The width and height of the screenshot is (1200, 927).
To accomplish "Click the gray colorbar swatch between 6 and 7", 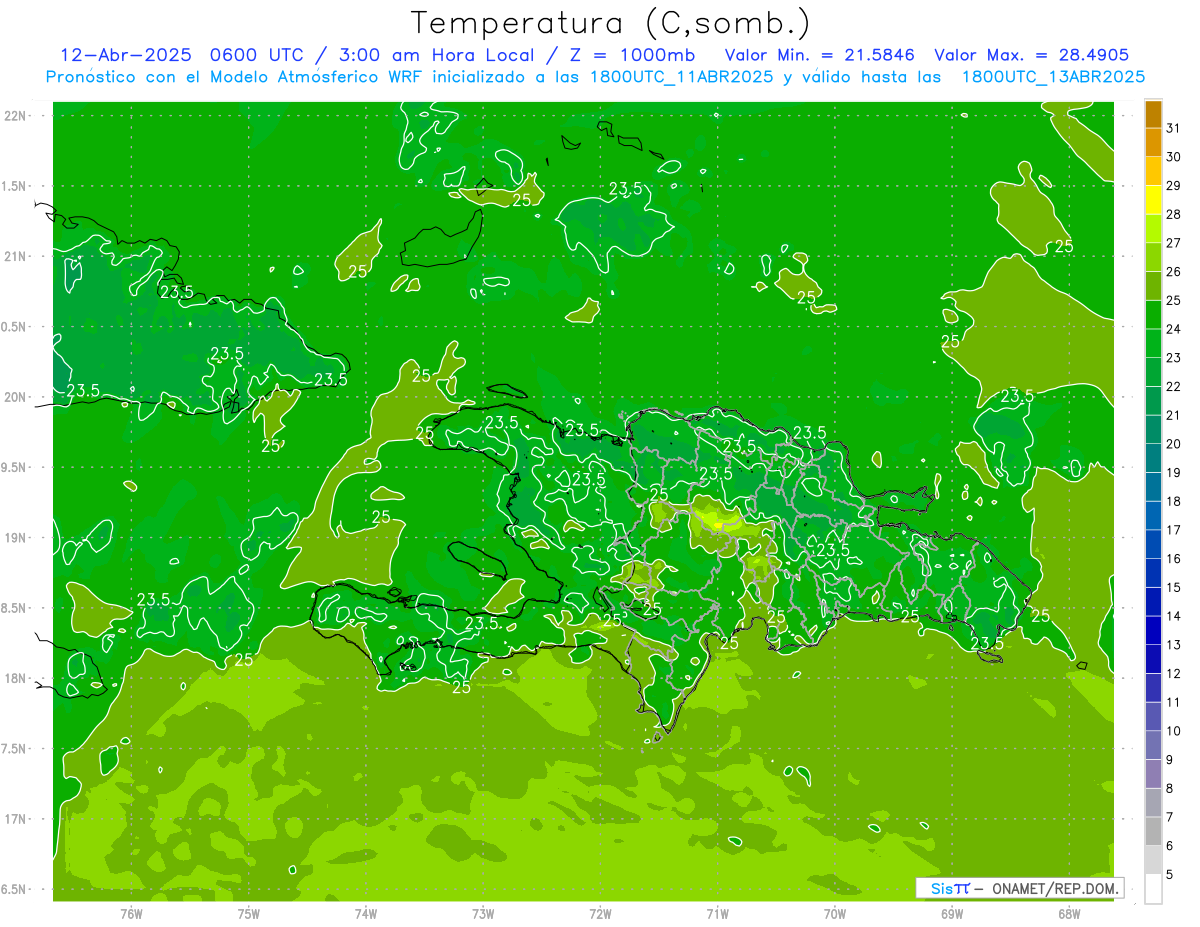I will (1153, 831).
